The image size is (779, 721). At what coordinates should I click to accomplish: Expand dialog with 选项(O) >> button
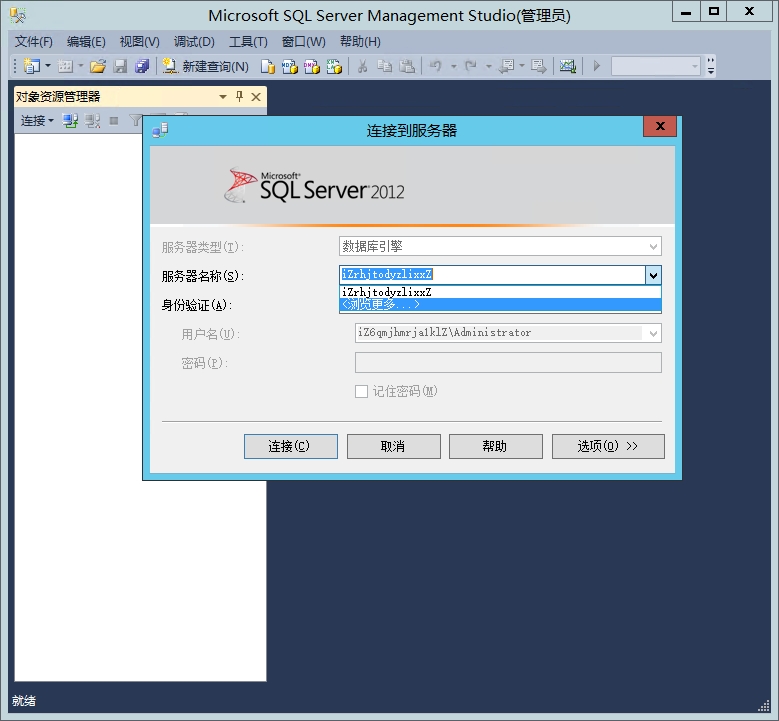(607, 446)
